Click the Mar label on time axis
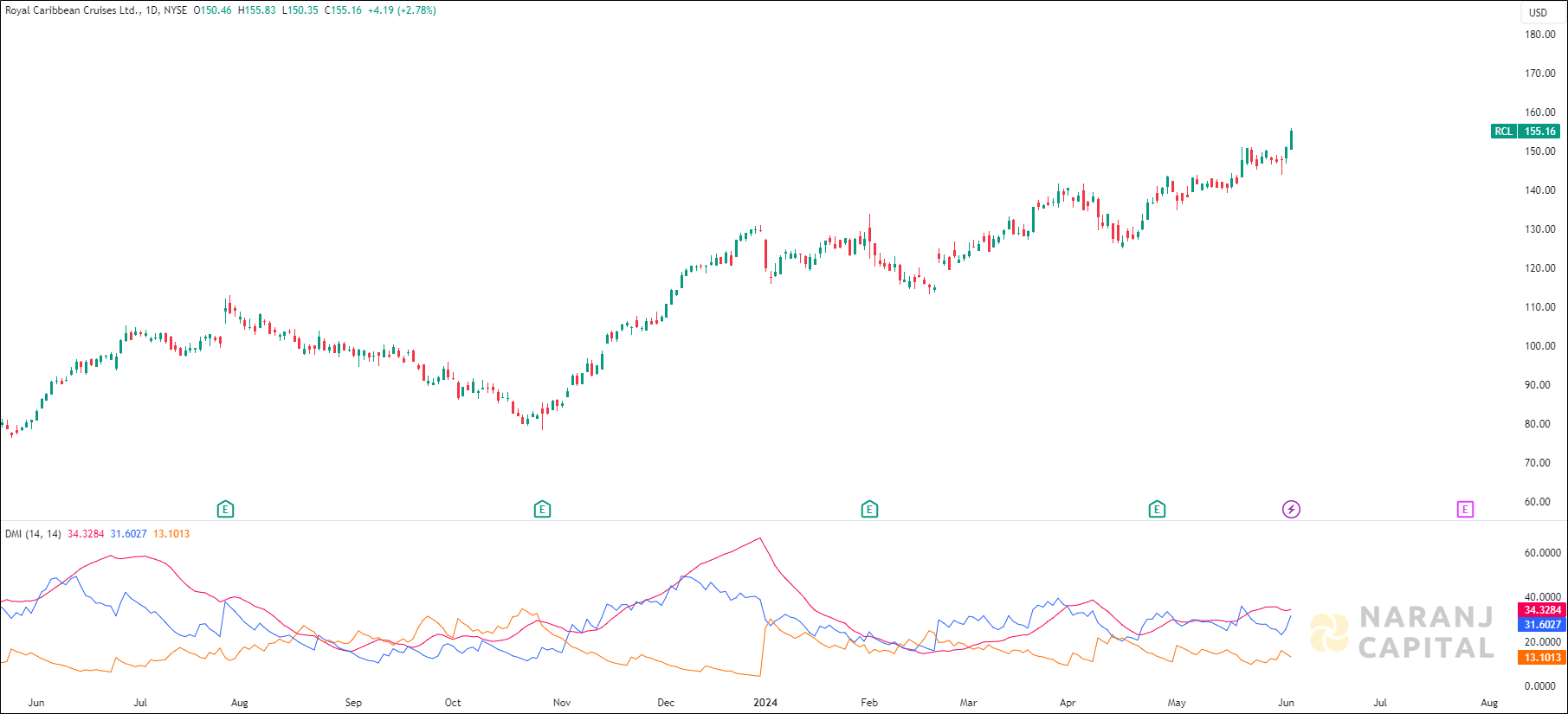Image resolution: width=1568 pixels, height=714 pixels. (x=968, y=703)
